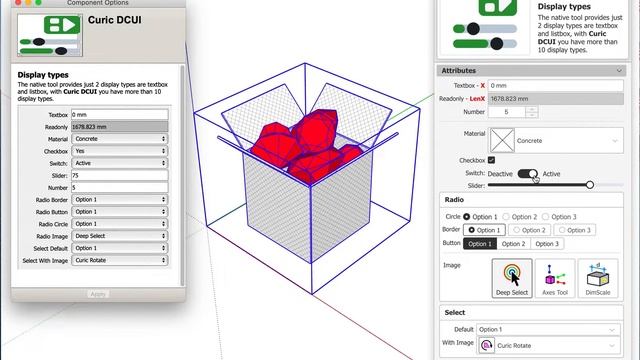The height and width of the screenshot is (360, 640).
Task: Choose Button radio Option 3
Action: (547, 244)
